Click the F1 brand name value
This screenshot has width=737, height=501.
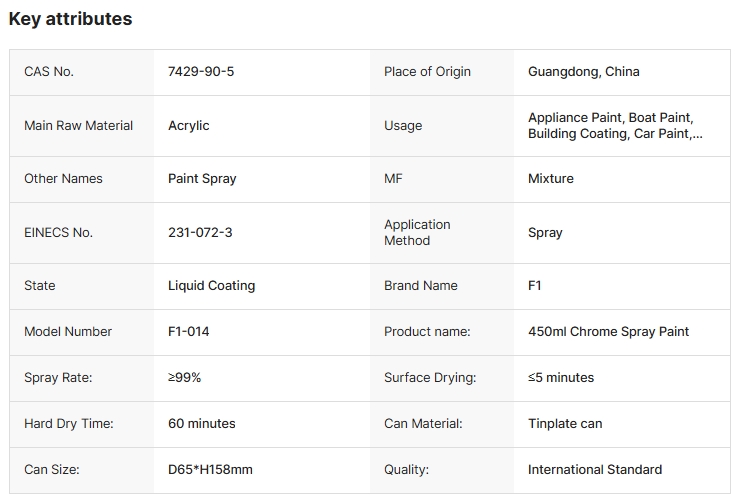[535, 286]
